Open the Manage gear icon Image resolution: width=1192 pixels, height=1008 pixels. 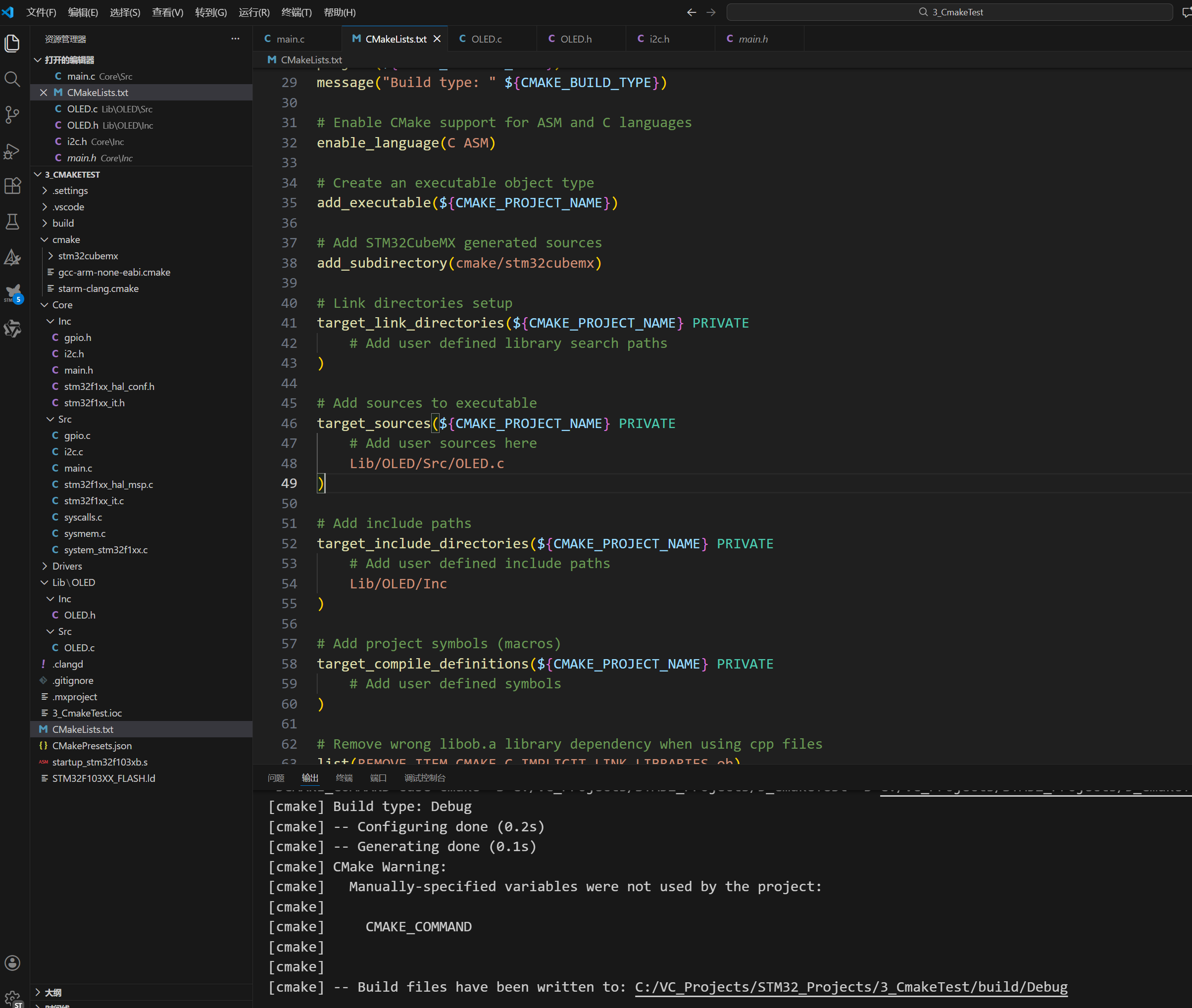(x=12, y=998)
